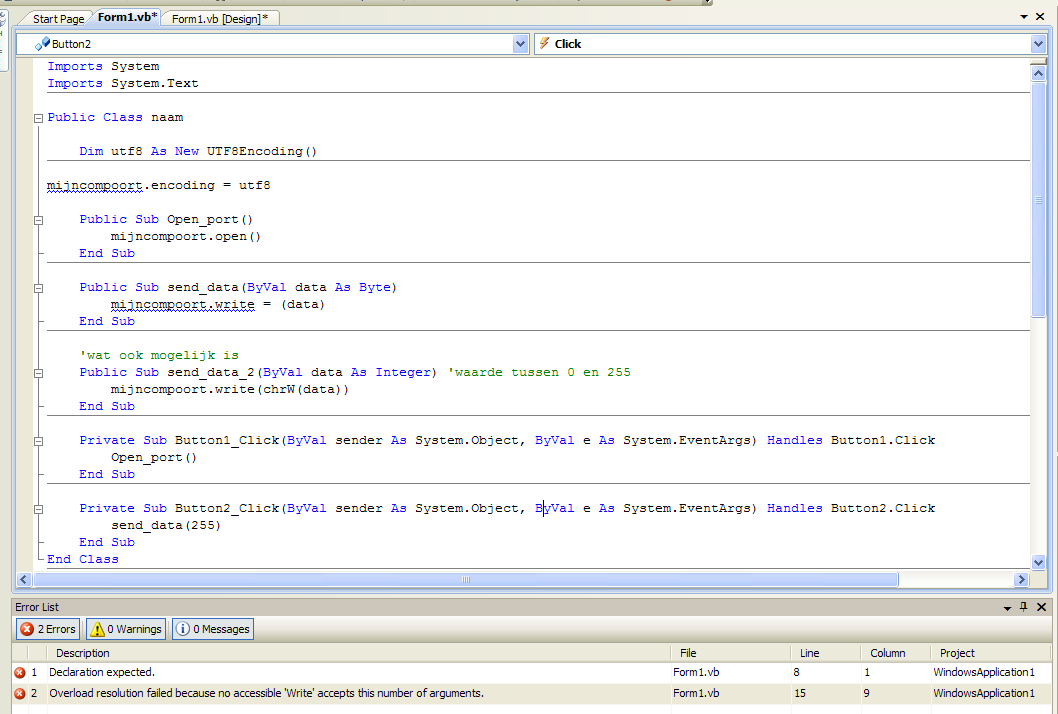Open the Click events dropdown list

coord(1036,43)
